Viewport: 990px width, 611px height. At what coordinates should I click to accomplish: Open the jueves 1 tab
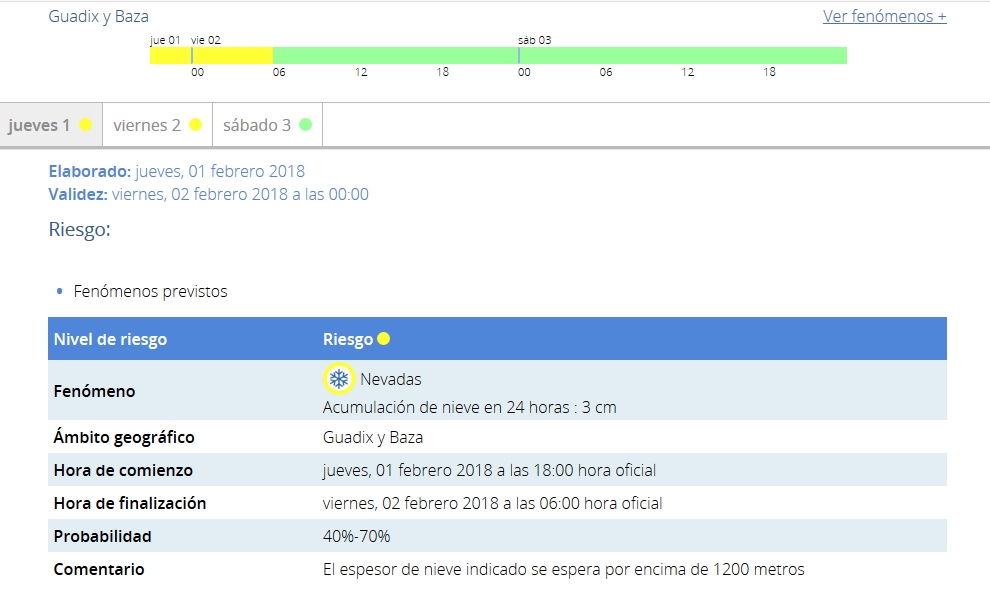40,126
